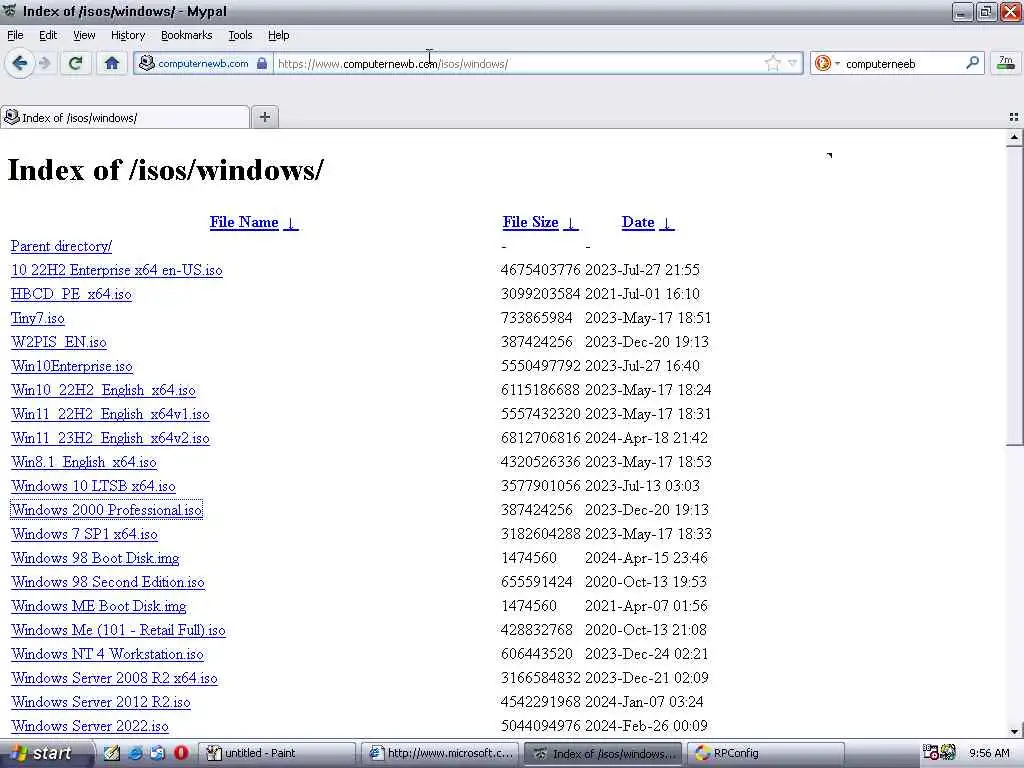Viewport: 1024px width, 768px height.
Task: Download Windows Server 2012 R2.iso
Action: coord(101,702)
